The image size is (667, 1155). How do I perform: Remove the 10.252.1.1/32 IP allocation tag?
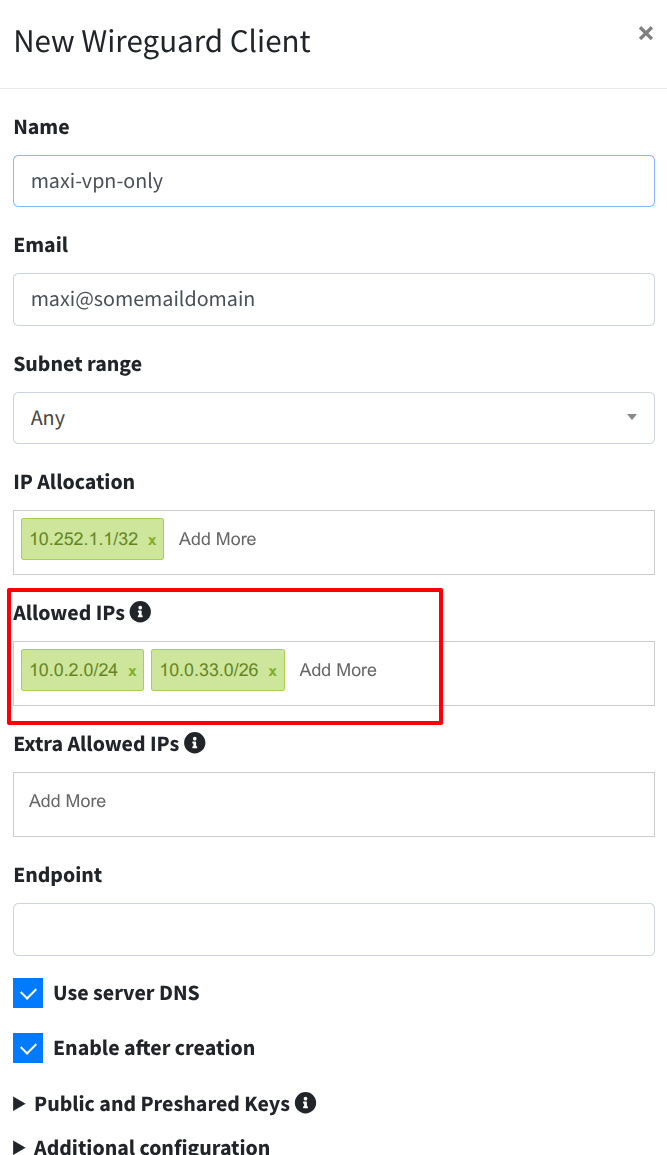pos(152,540)
